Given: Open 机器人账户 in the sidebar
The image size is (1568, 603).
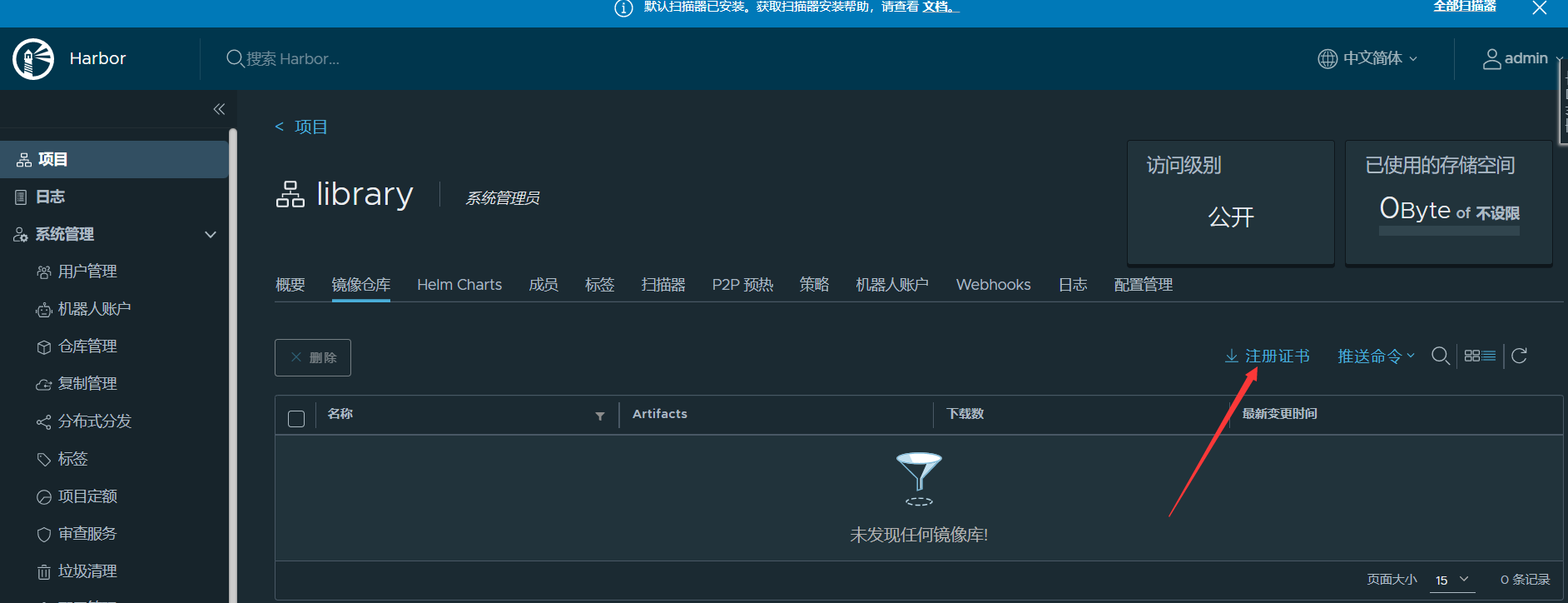Looking at the screenshot, I should [94, 309].
